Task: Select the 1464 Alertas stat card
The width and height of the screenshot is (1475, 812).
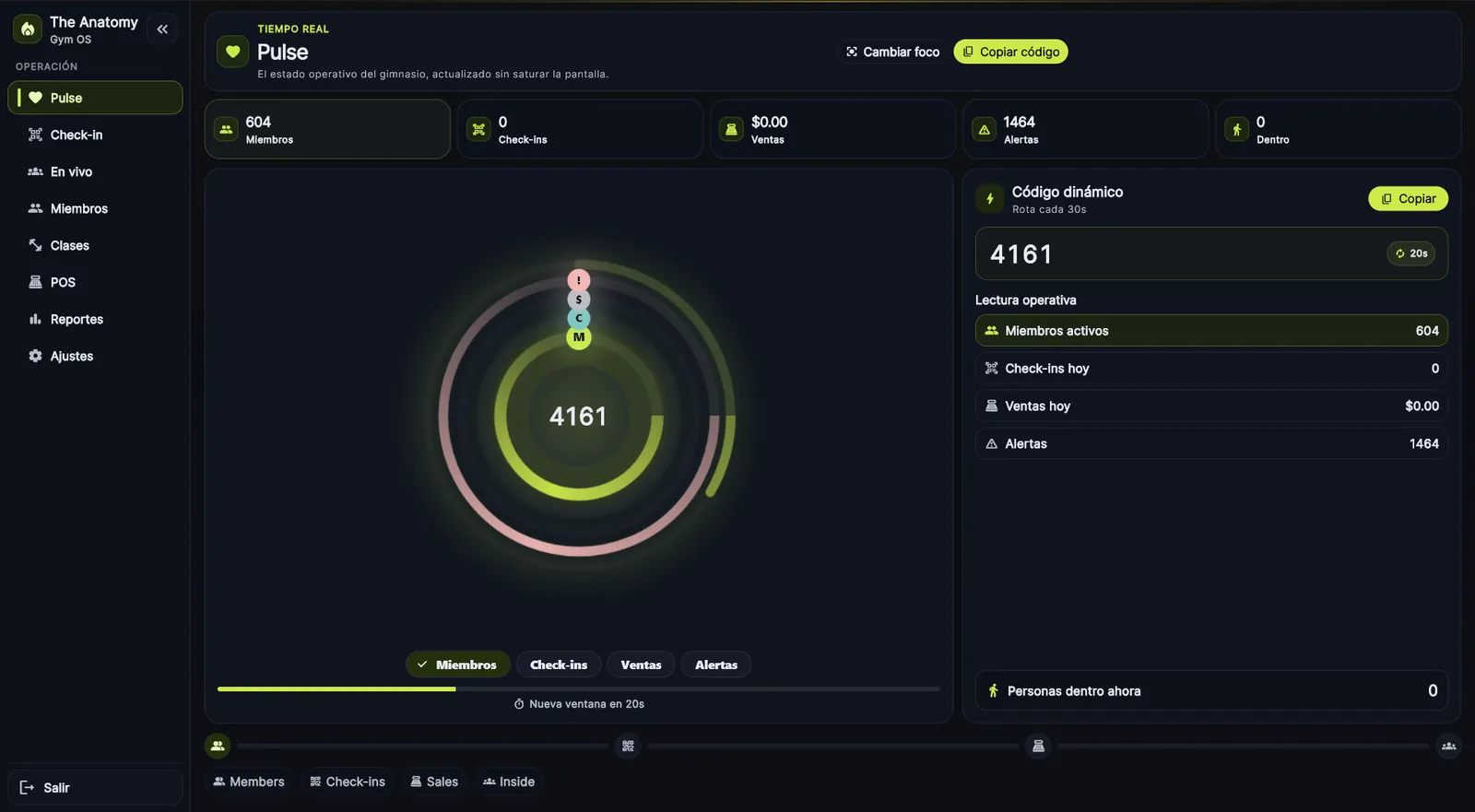Action: click(x=1085, y=129)
